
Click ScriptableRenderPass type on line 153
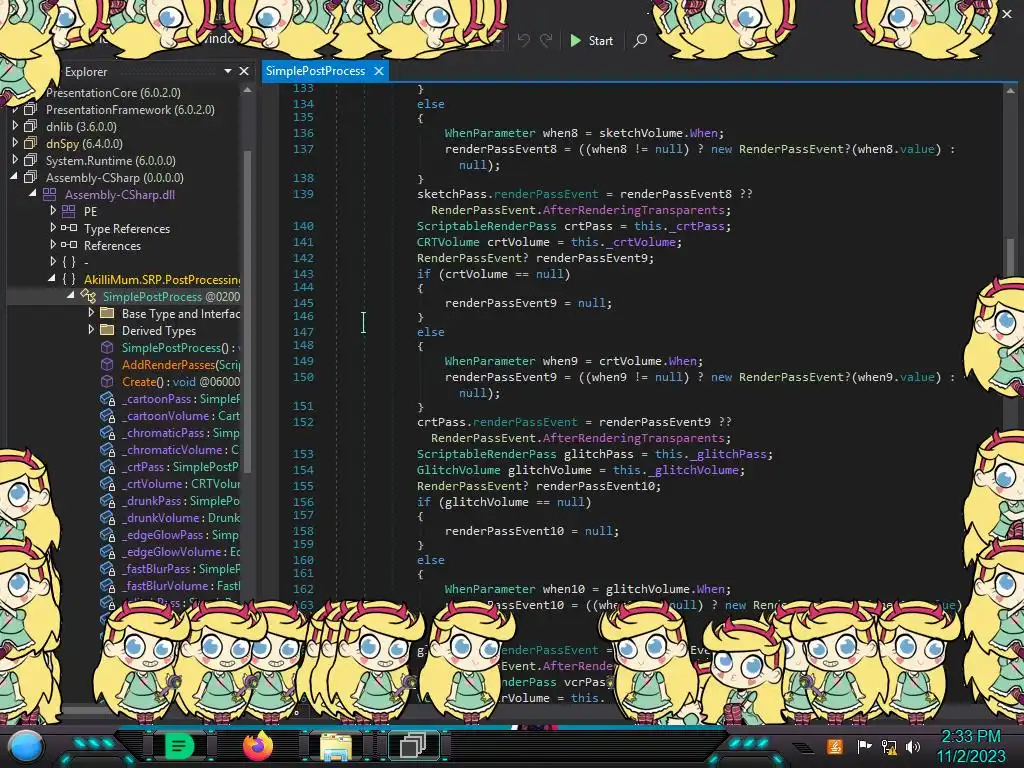pos(487,454)
